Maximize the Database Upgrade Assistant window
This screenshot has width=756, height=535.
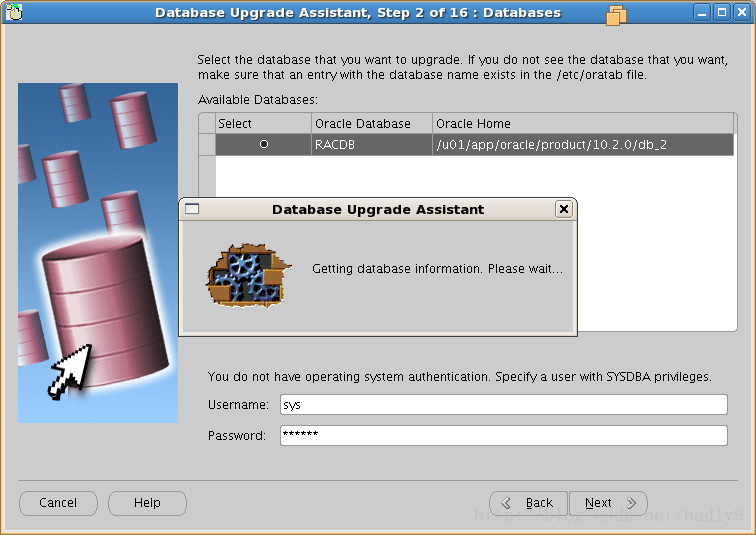pyautogui.click(x=722, y=12)
